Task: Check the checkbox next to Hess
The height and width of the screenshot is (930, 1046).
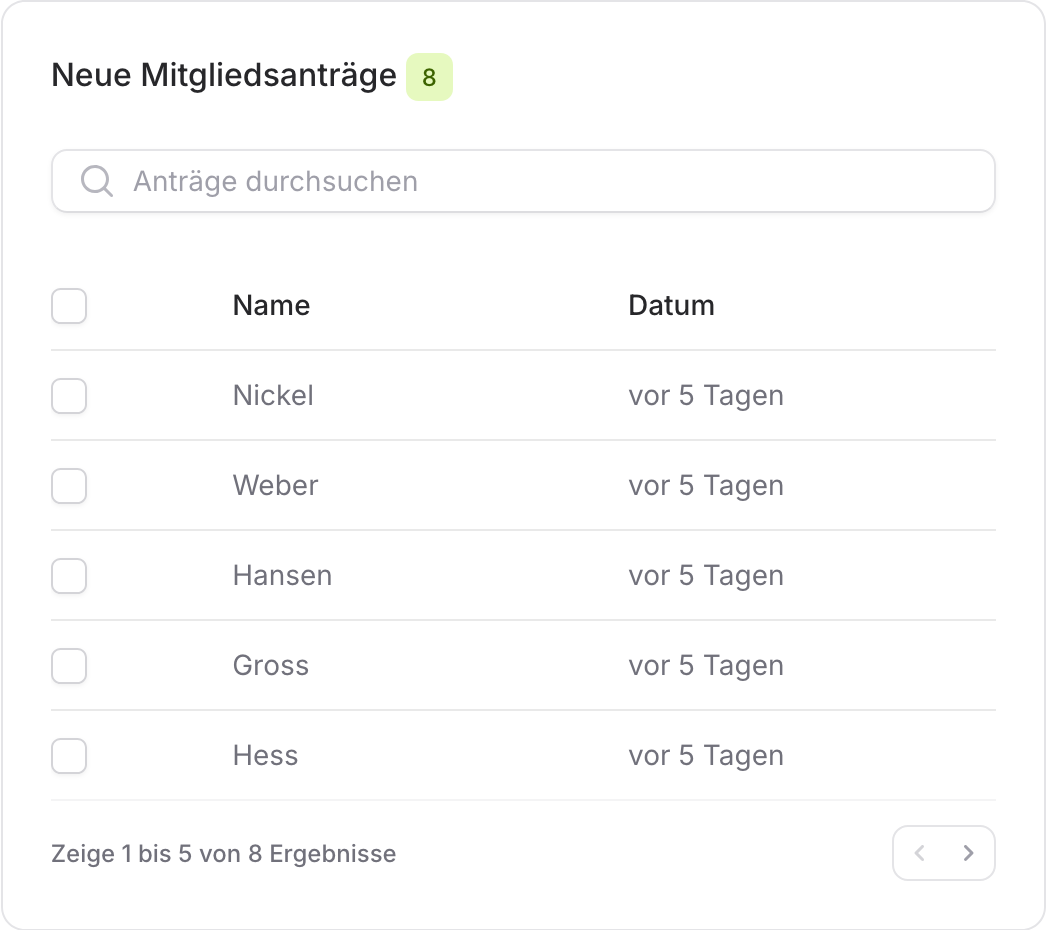Action: [68, 756]
